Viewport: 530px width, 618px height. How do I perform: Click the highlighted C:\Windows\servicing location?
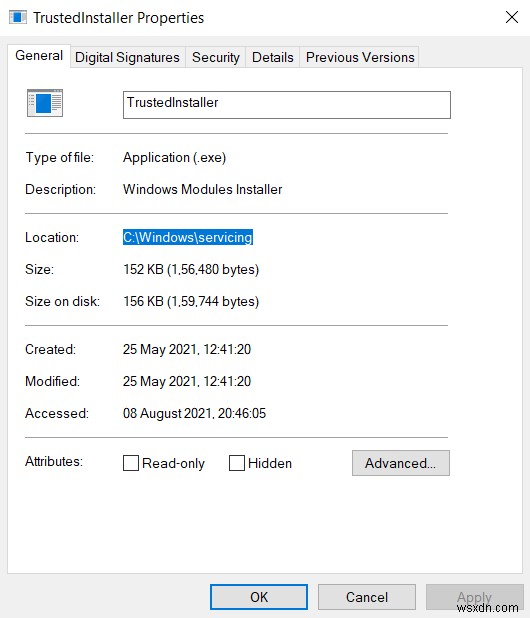(188, 237)
